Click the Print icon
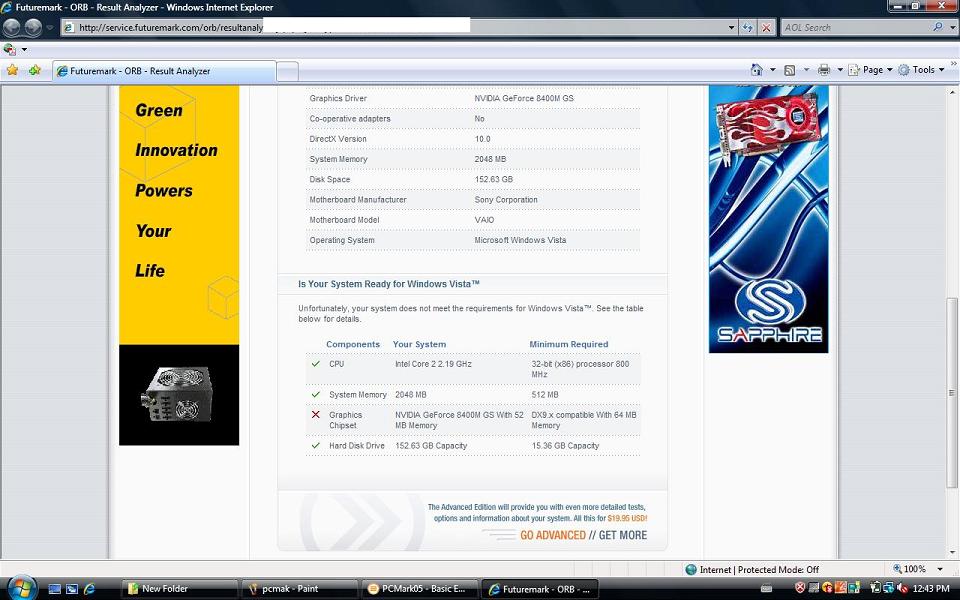Image resolution: width=960 pixels, height=600 pixels. tap(824, 70)
